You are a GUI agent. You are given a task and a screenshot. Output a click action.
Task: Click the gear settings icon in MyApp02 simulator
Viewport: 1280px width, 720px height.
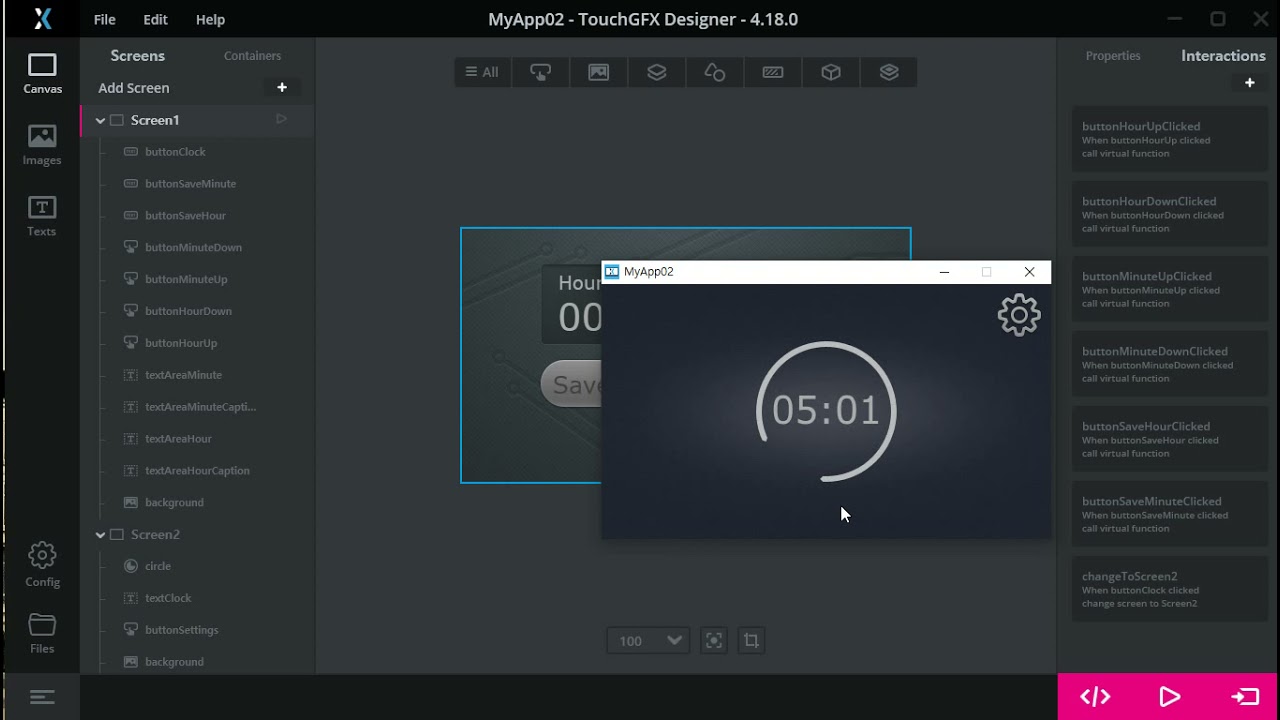(x=1019, y=315)
